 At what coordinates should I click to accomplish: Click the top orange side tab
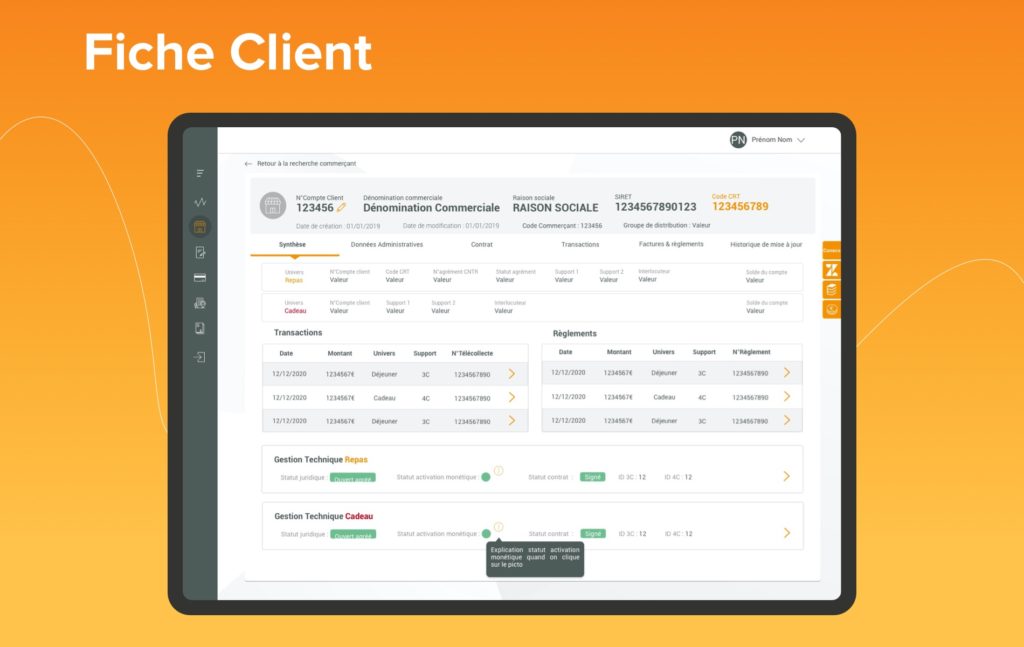pyautogui.click(x=831, y=250)
